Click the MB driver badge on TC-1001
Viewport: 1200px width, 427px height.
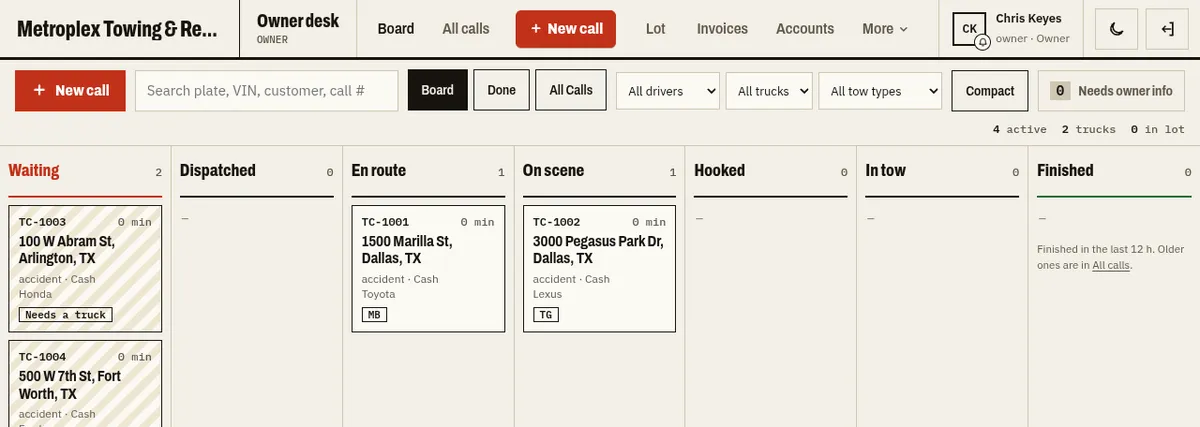tap(374, 314)
